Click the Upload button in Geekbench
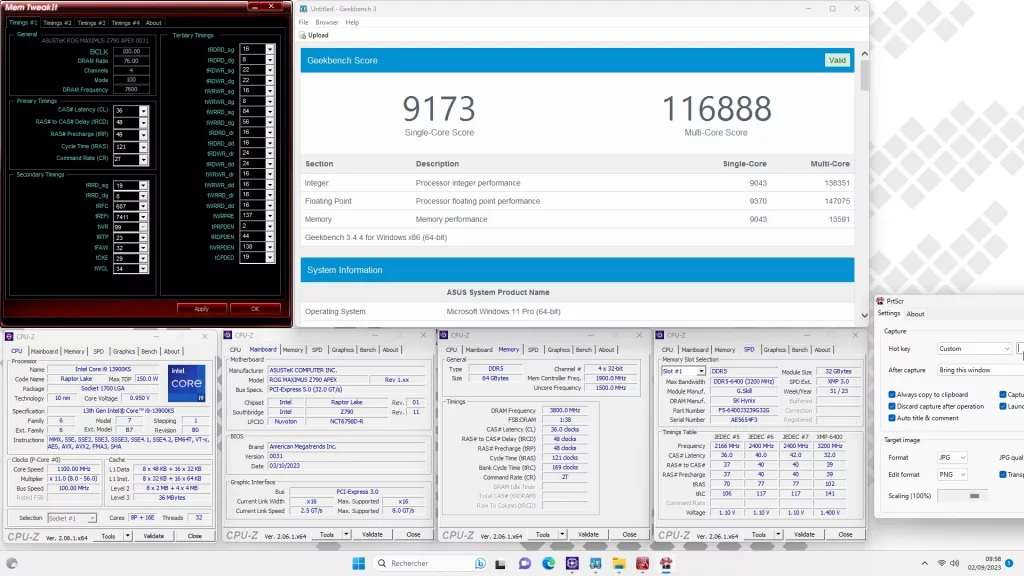The image size is (1024, 576). click(314, 35)
